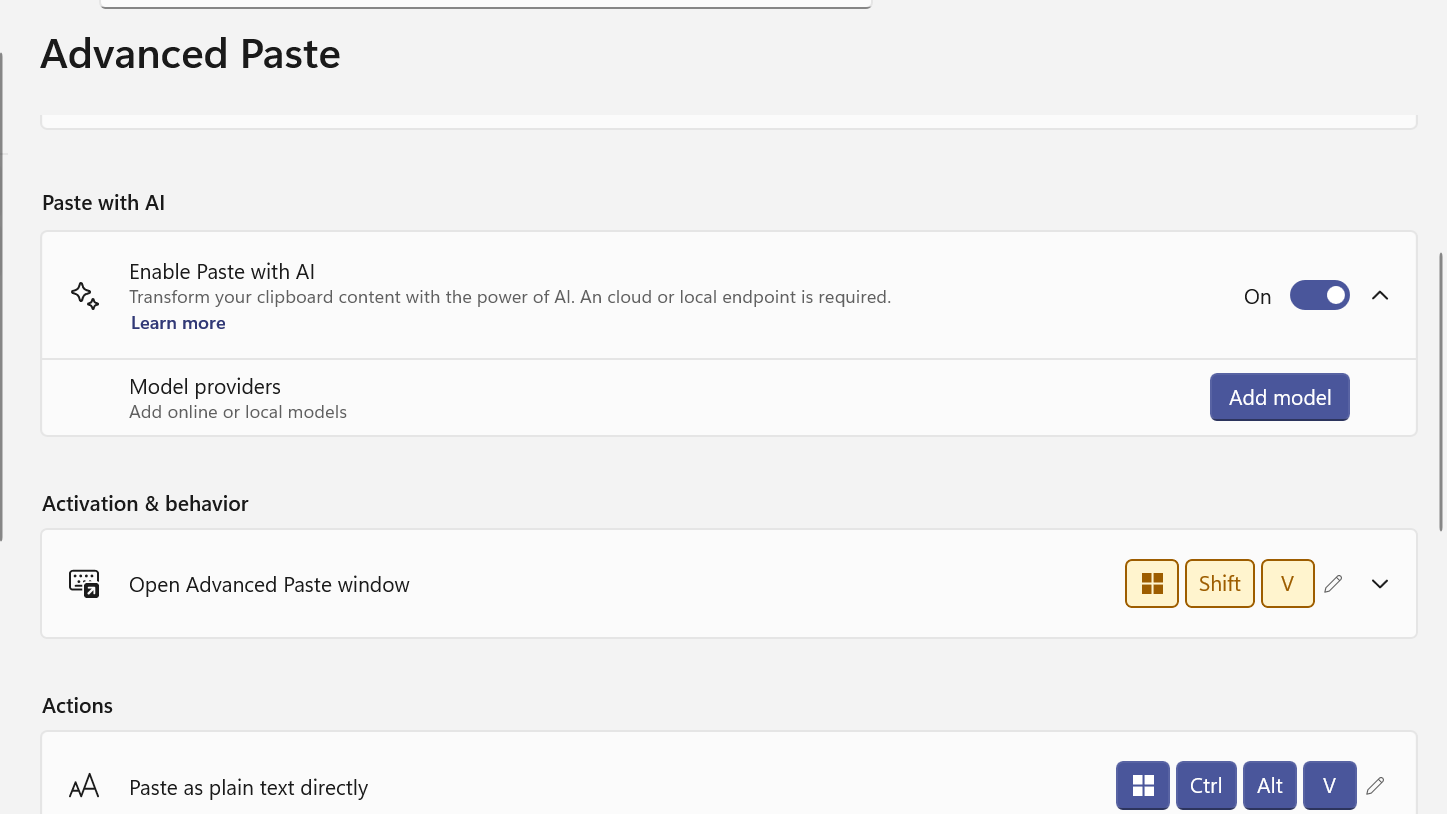
Task: Click the Shift key in the shortcut
Action: (x=1219, y=584)
